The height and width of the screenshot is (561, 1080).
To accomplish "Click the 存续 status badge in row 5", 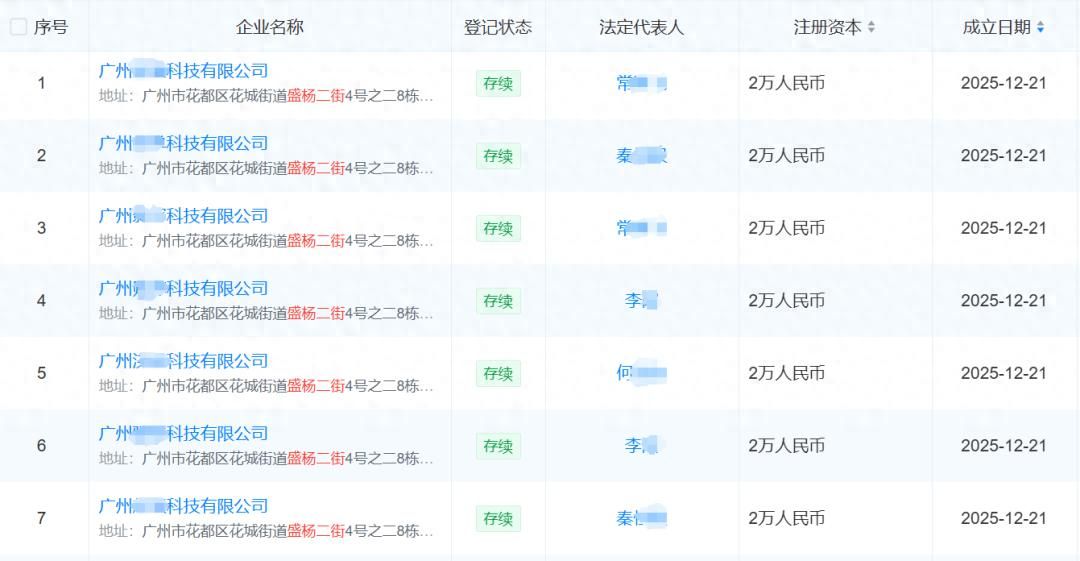I will pos(498,374).
